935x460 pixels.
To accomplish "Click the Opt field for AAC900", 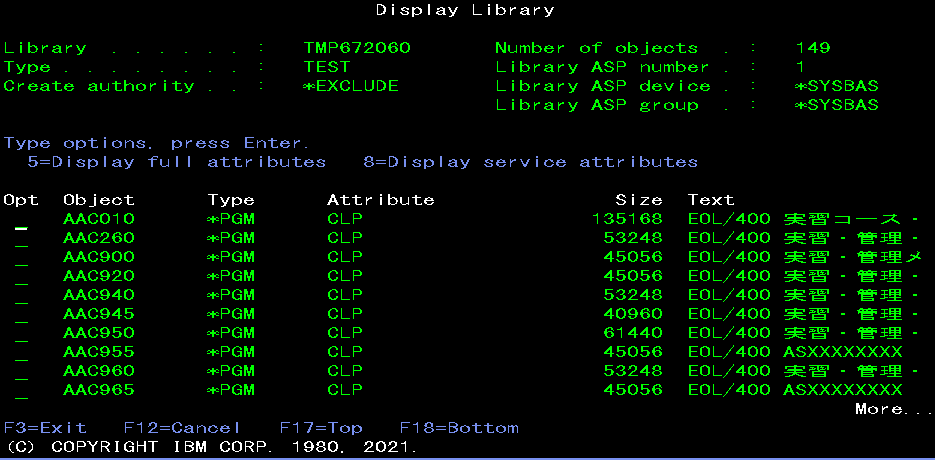I will [x=21, y=258].
